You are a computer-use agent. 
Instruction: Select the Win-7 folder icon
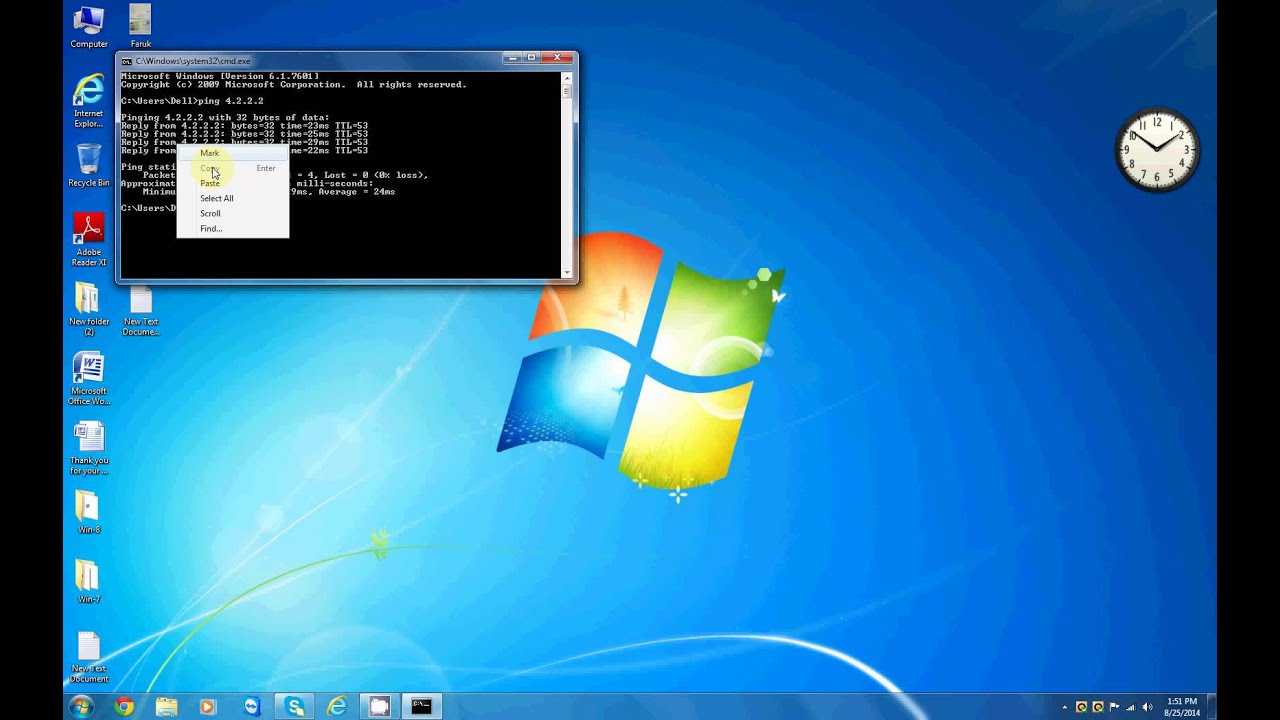click(x=89, y=582)
